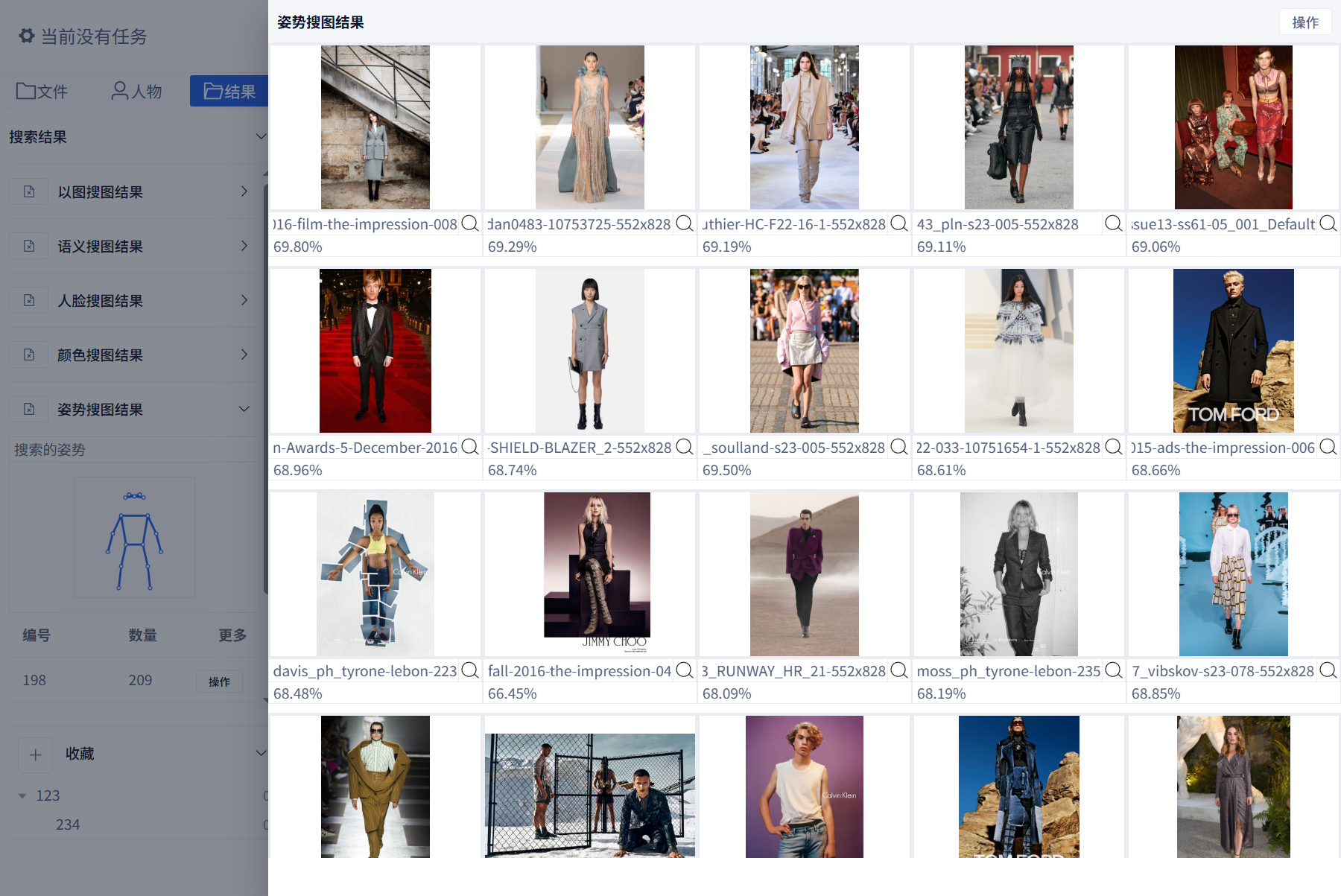The height and width of the screenshot is (896, 1341).
Task: Click search icon beside moss_ph_tyrone-lebon-235
Action: pos(1114,670)
